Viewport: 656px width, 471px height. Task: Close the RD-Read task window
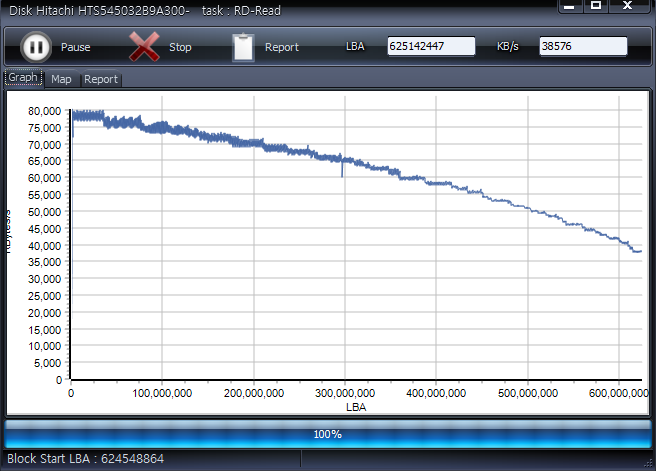coord(628,6)
